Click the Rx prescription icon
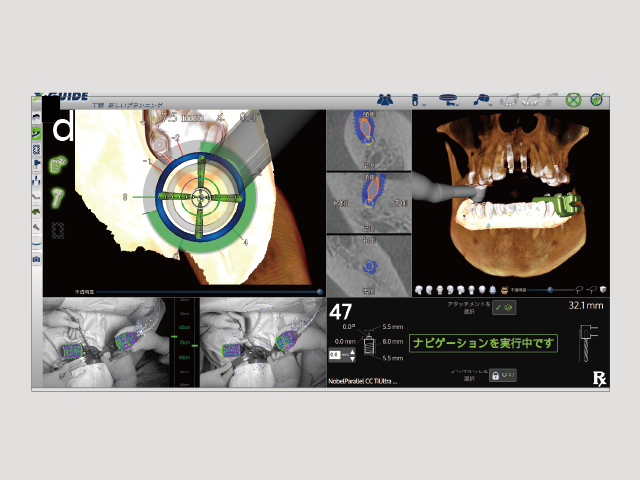This screenshot has height=480, width=640. [599, 377]
